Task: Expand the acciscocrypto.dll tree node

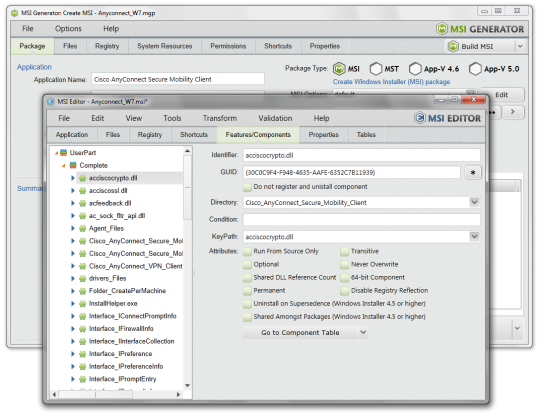Action: (73, 178)
